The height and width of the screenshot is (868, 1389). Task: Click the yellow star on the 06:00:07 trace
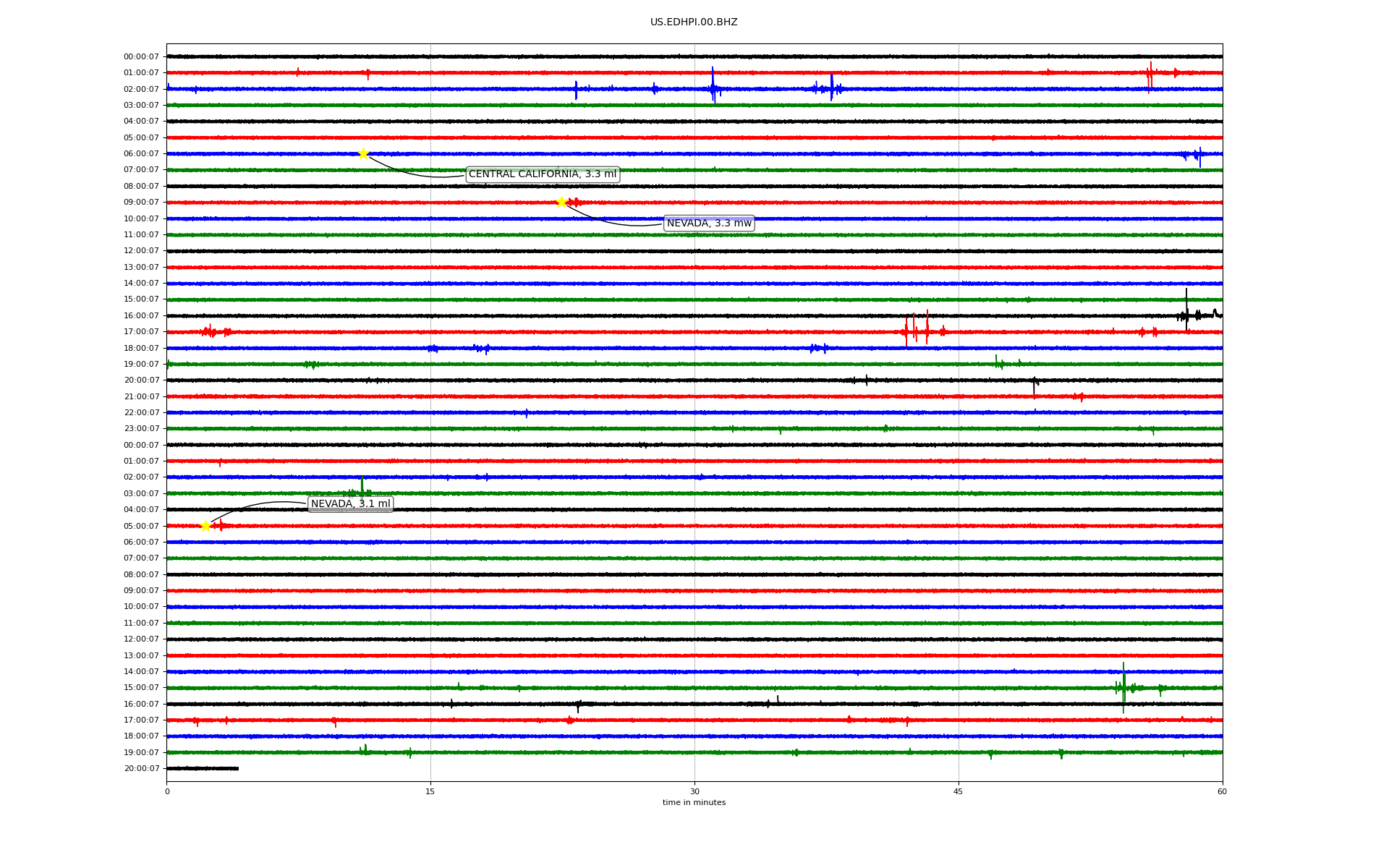pos(363,153)
